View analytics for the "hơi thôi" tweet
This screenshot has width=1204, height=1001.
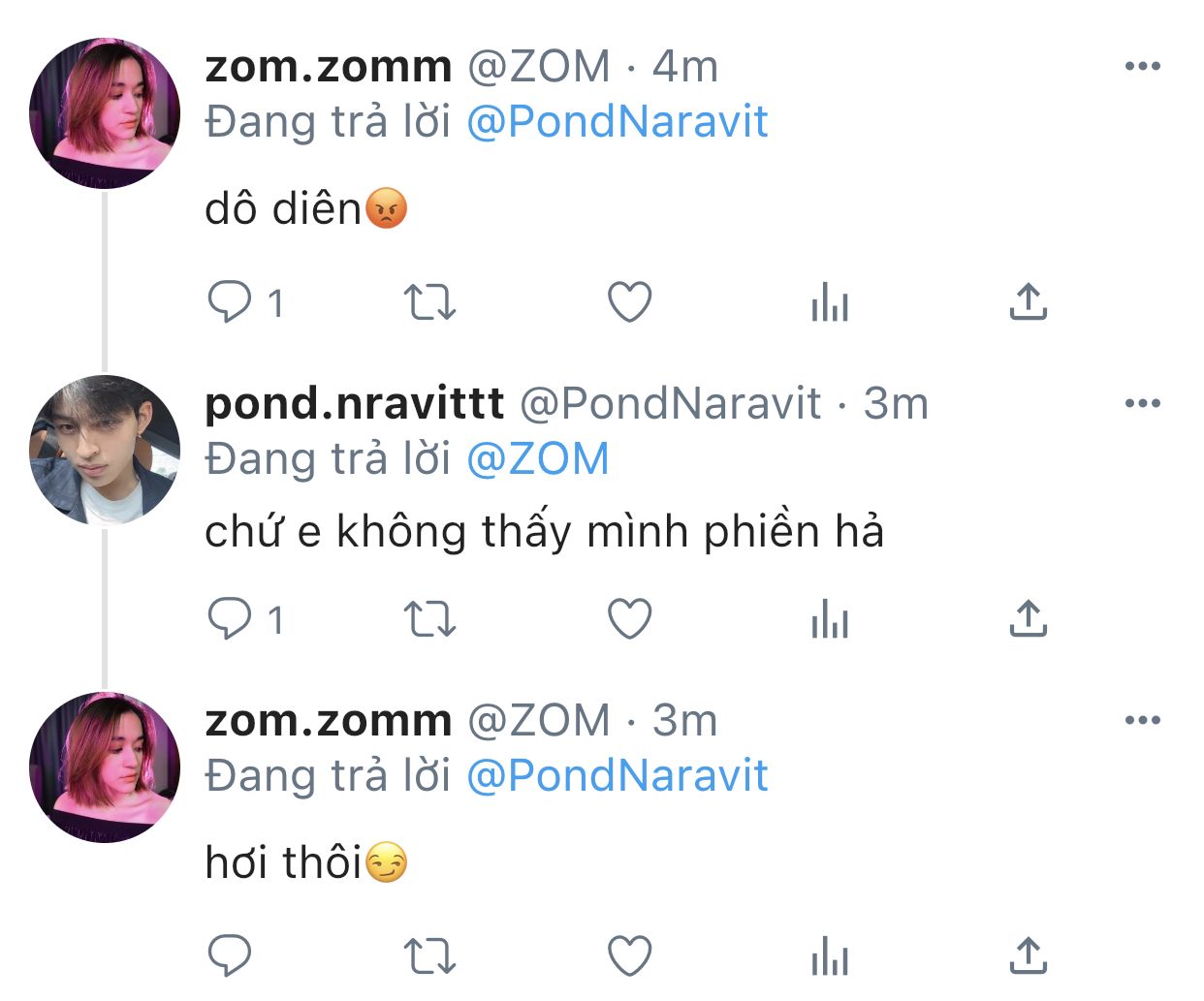(830, 956)
